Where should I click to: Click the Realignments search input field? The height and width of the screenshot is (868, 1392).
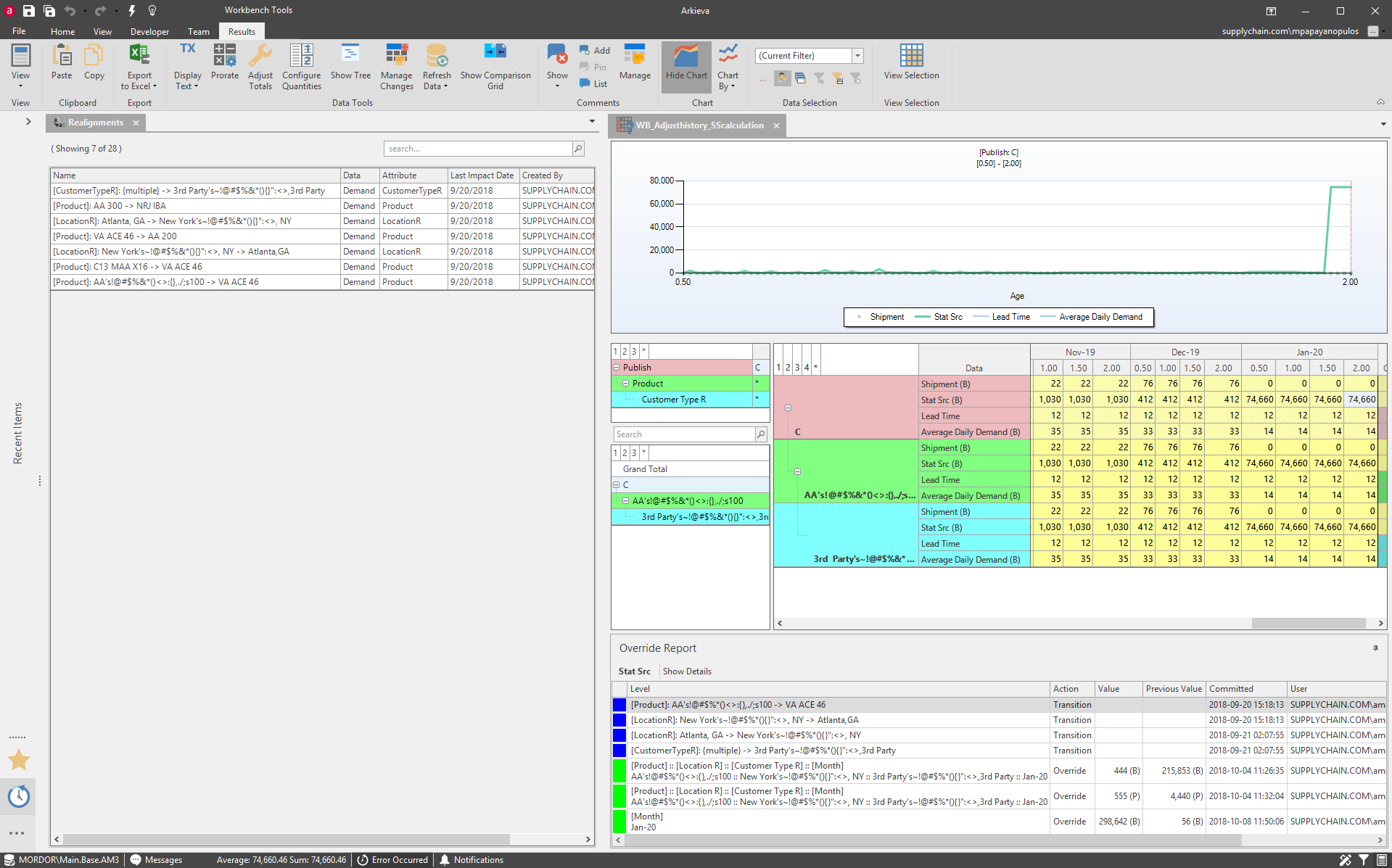pos(478,149)
